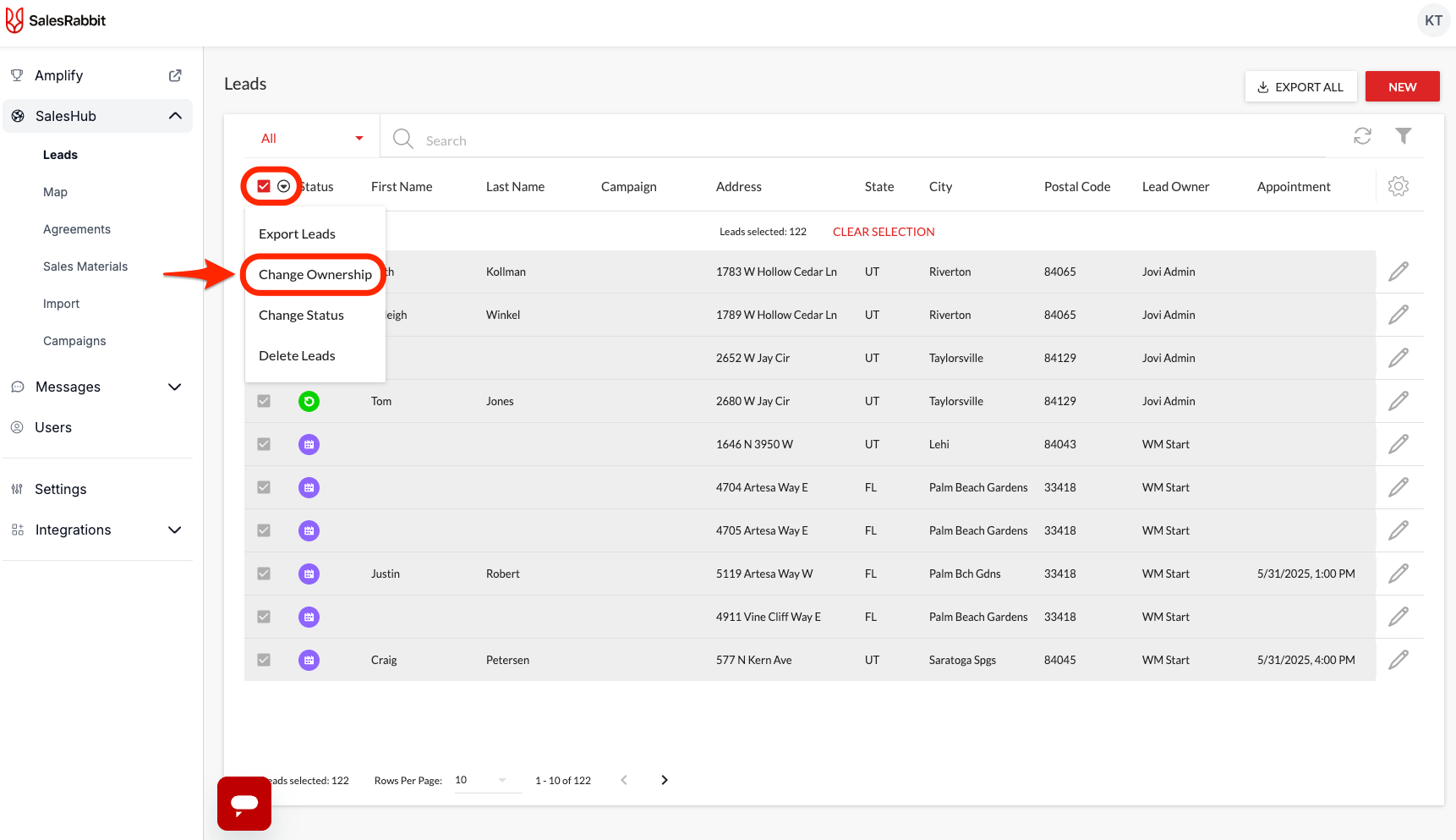This screenshot has height=840, width=1456.
Task: Open the All leads filter dropdown
Action: [x=312, y=138]
